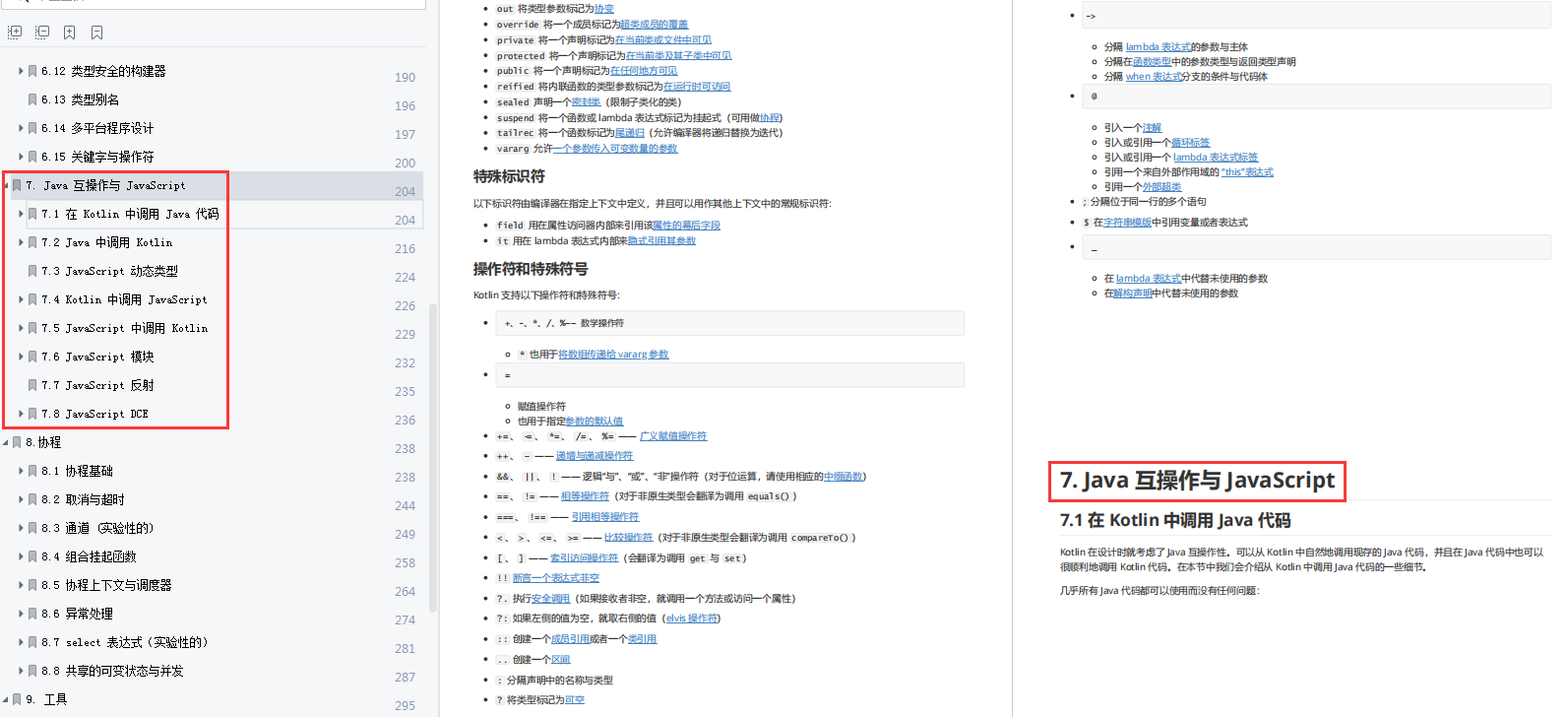Open the 安全调用 link
1568x717 pixels.
click(551, 599)
